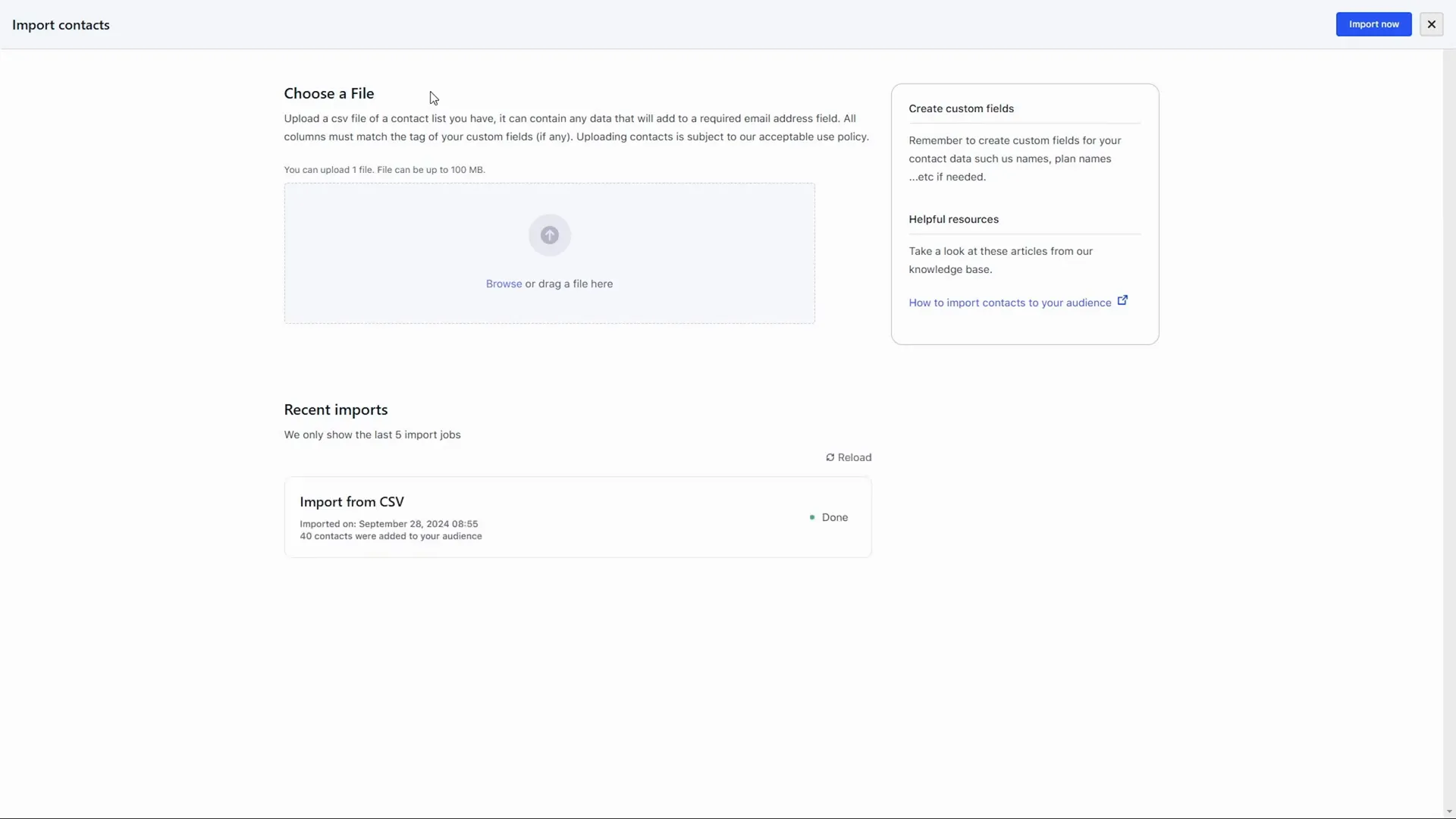The image size is (1456, 819).
Task: Click the upload arrow icon
Action: point(550,235)
